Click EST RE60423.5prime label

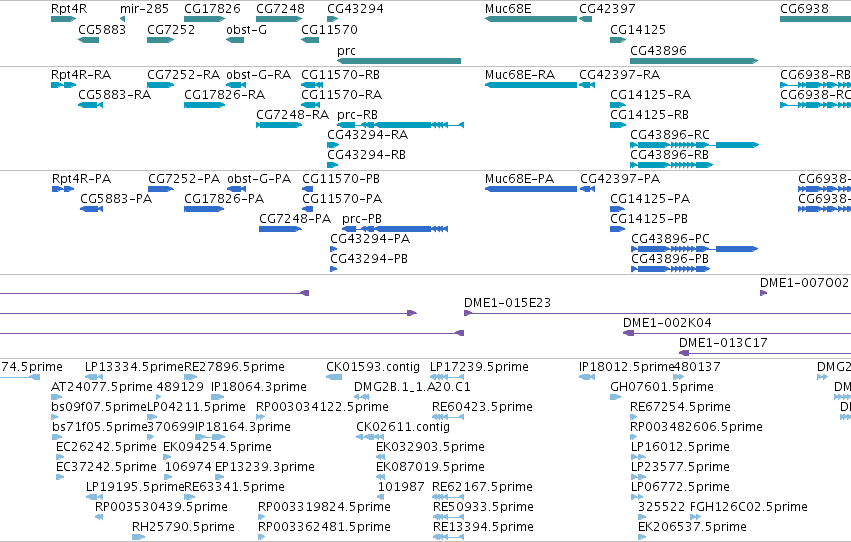pyautogui.click(x=482, y=407)
